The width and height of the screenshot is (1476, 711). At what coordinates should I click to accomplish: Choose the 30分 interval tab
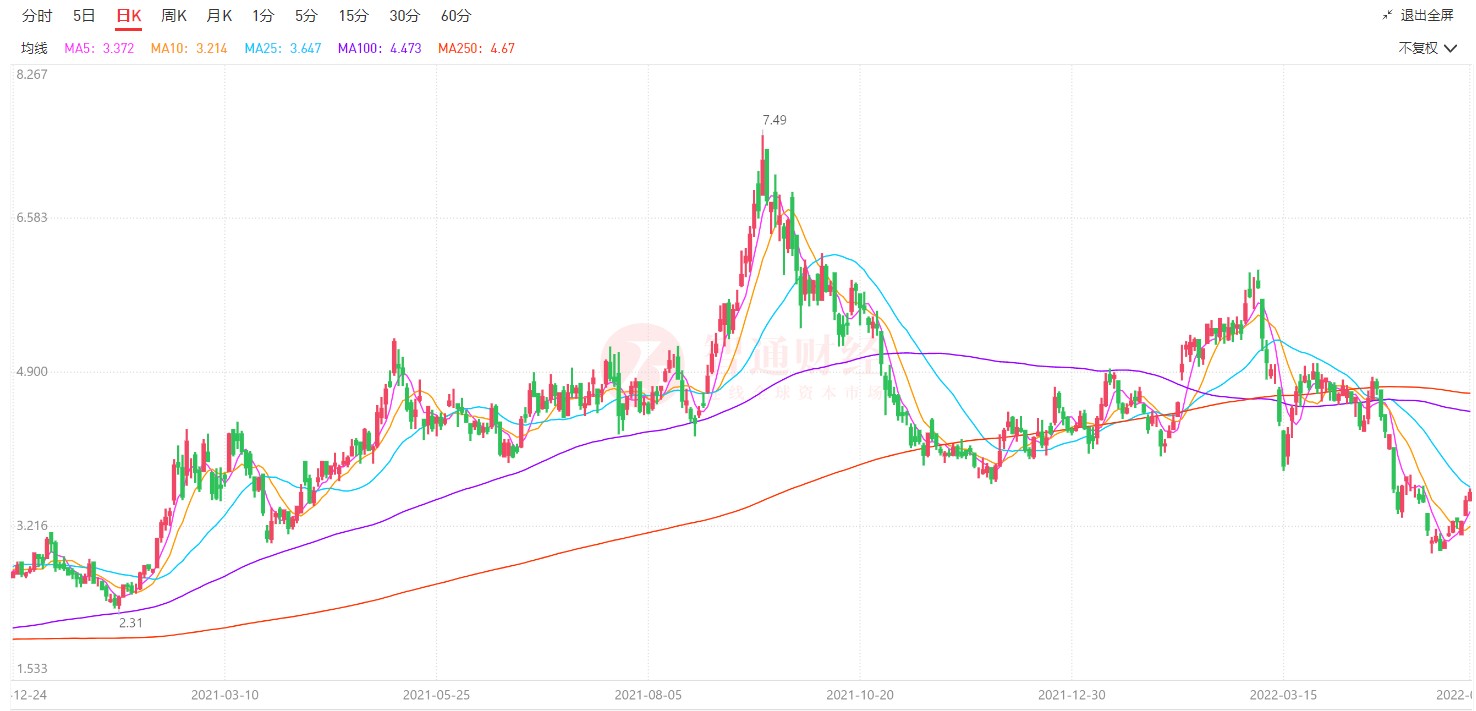[x=404, y=16]
